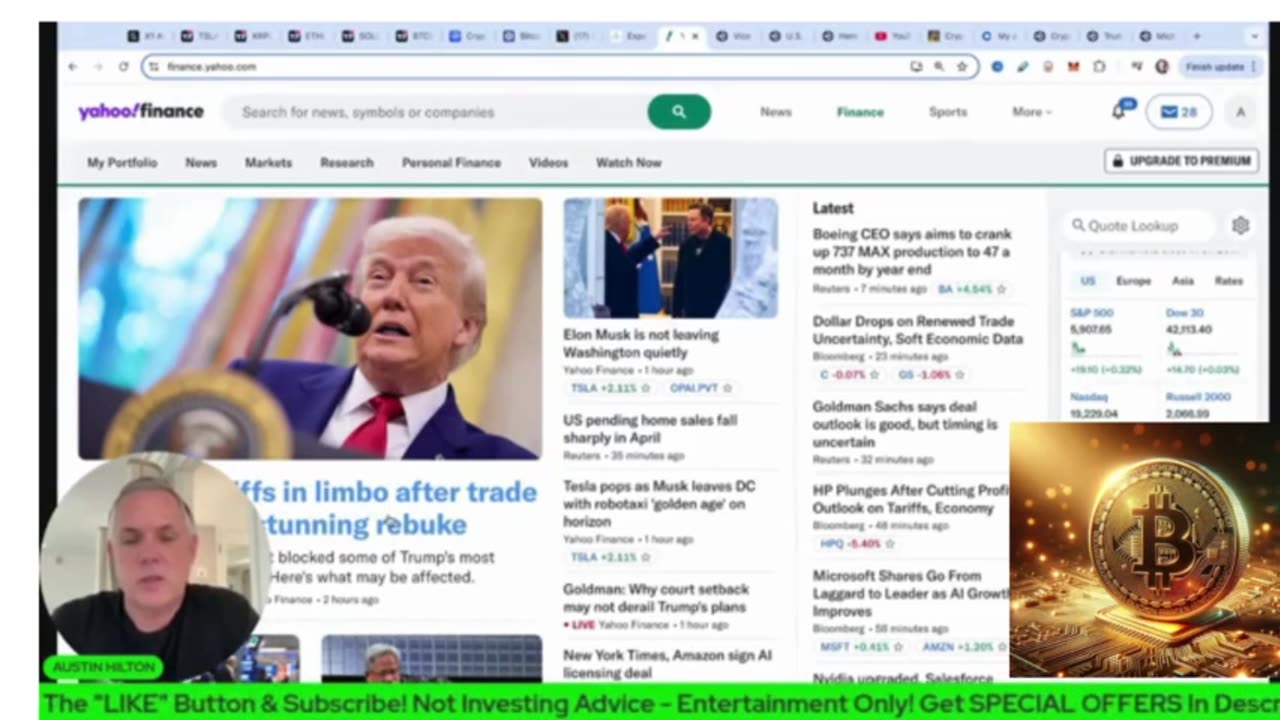Click the blue circle extension icon
Screen dimensions: 1280x720
click(997, 67)
